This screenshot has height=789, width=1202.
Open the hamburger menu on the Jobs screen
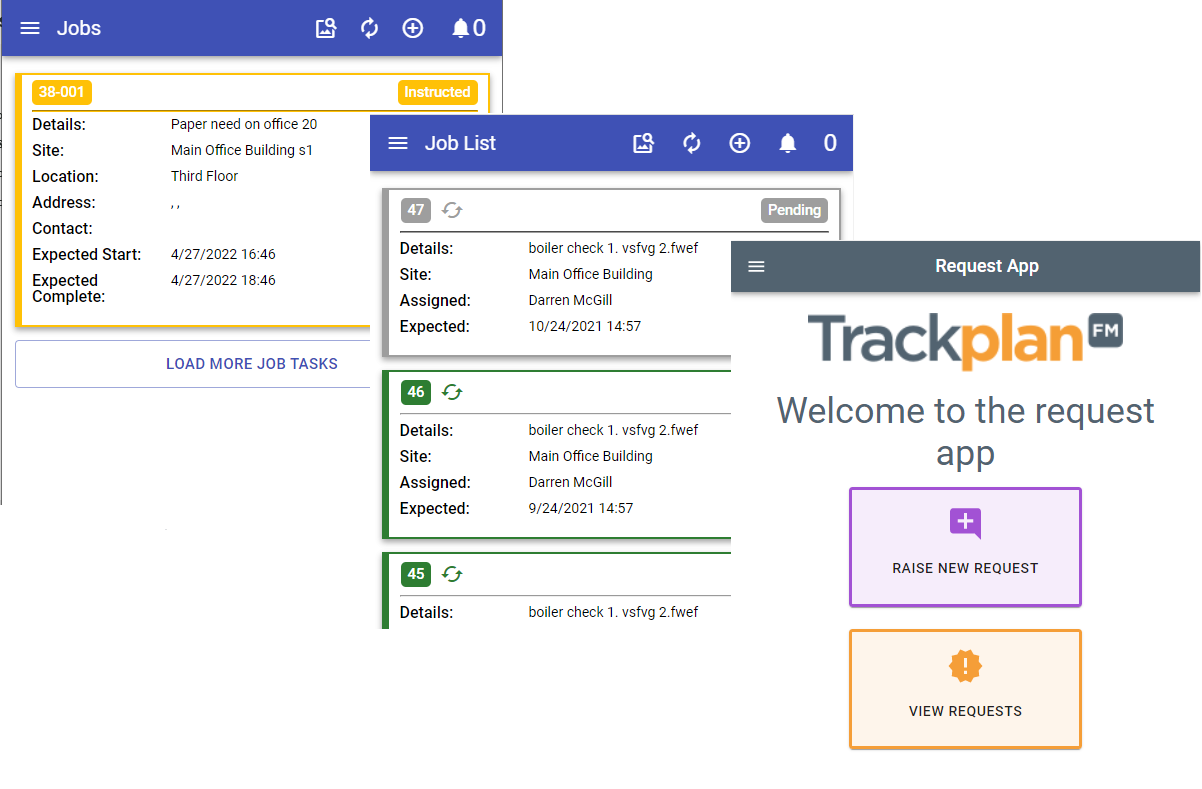(x=29, y=28)
